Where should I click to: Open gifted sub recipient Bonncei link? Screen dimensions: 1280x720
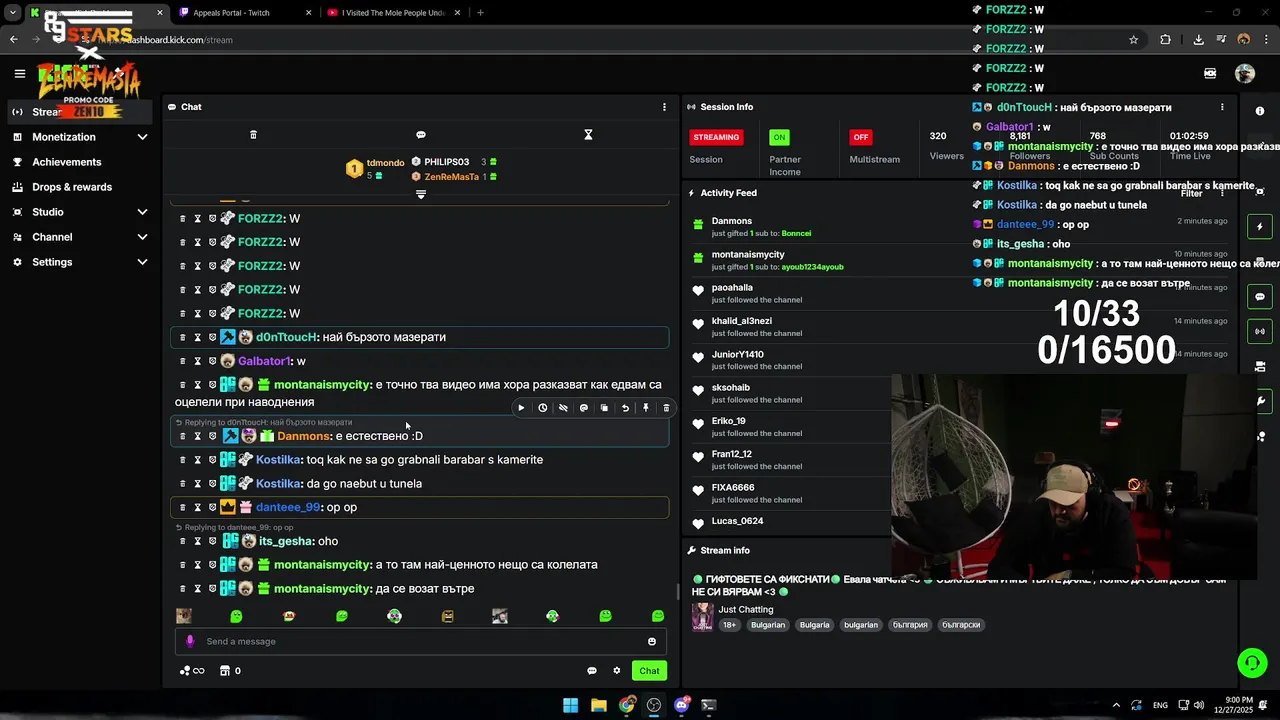796,234
